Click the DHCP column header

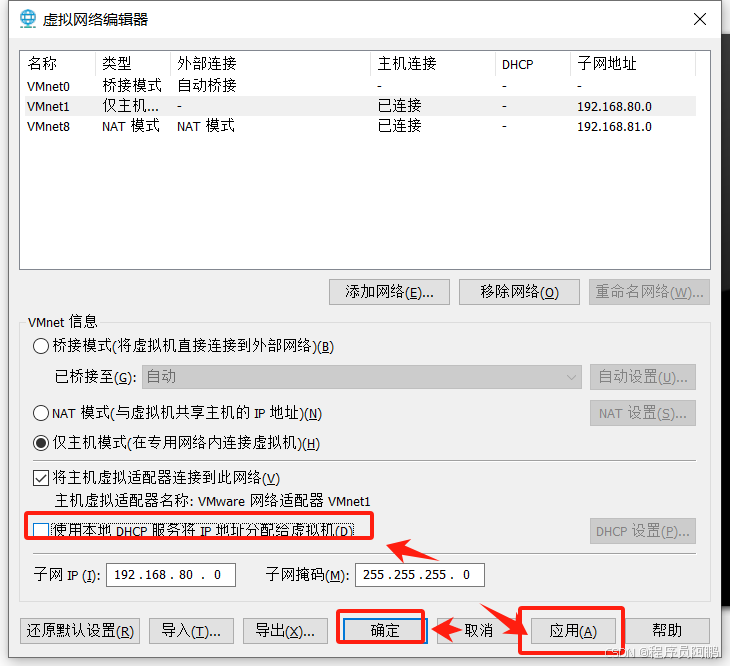point(533,63)
